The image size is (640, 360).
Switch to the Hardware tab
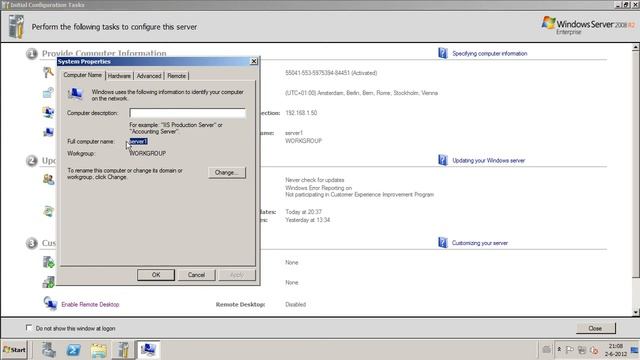coord(119,76)
